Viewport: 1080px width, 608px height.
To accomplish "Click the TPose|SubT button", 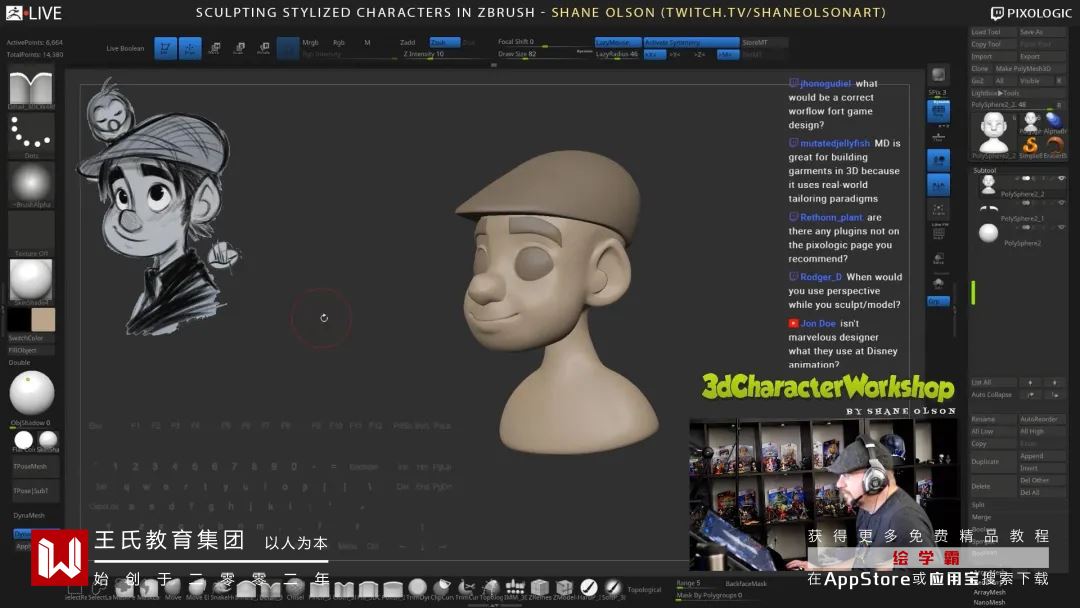I will [34, 491].
